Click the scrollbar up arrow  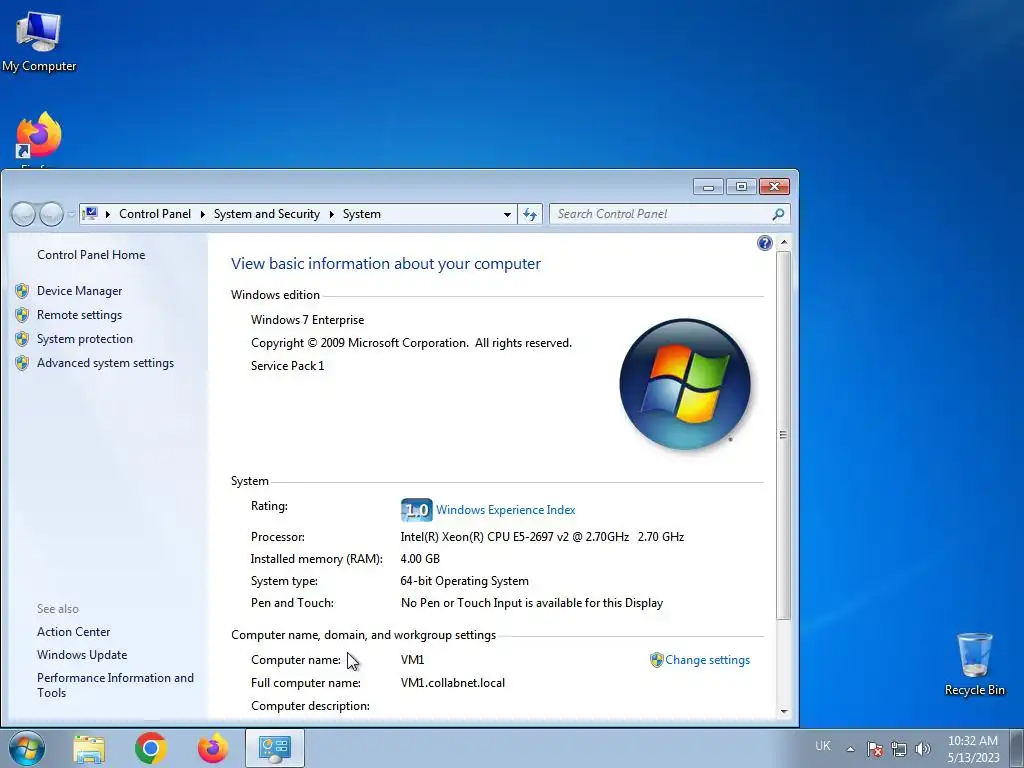pyautogui.click(x=784, y=243)
